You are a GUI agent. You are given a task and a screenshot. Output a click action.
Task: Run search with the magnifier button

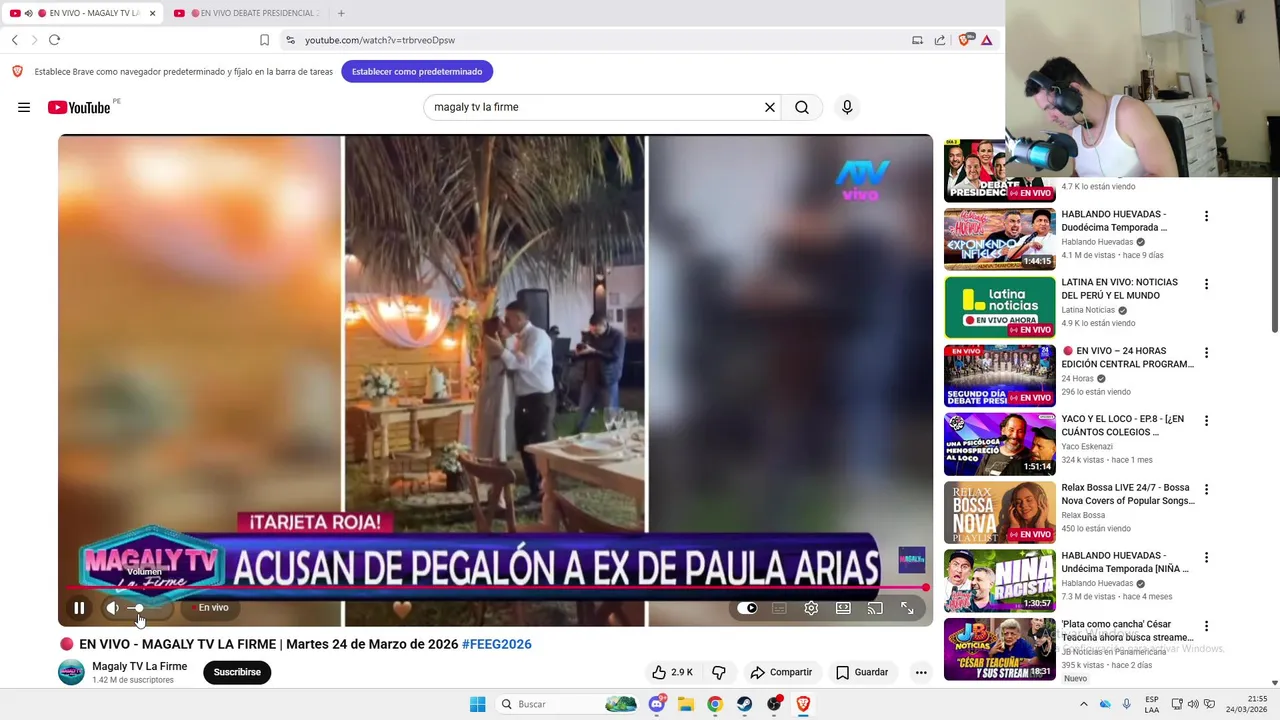point(802,107)
